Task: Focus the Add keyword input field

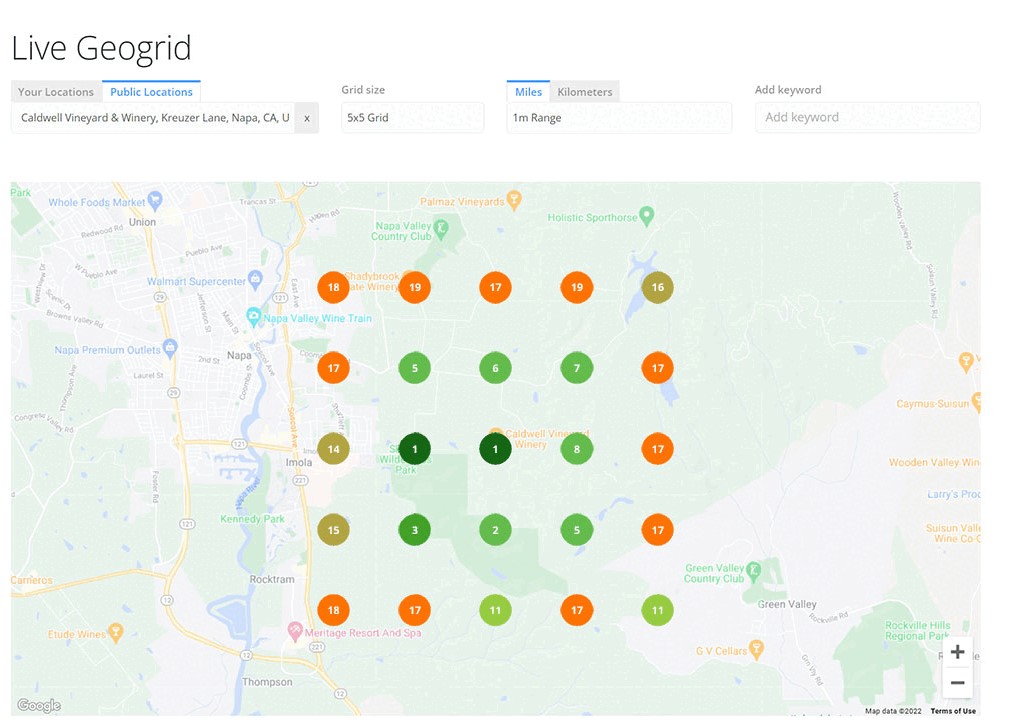Action: [x=867, y=117]
